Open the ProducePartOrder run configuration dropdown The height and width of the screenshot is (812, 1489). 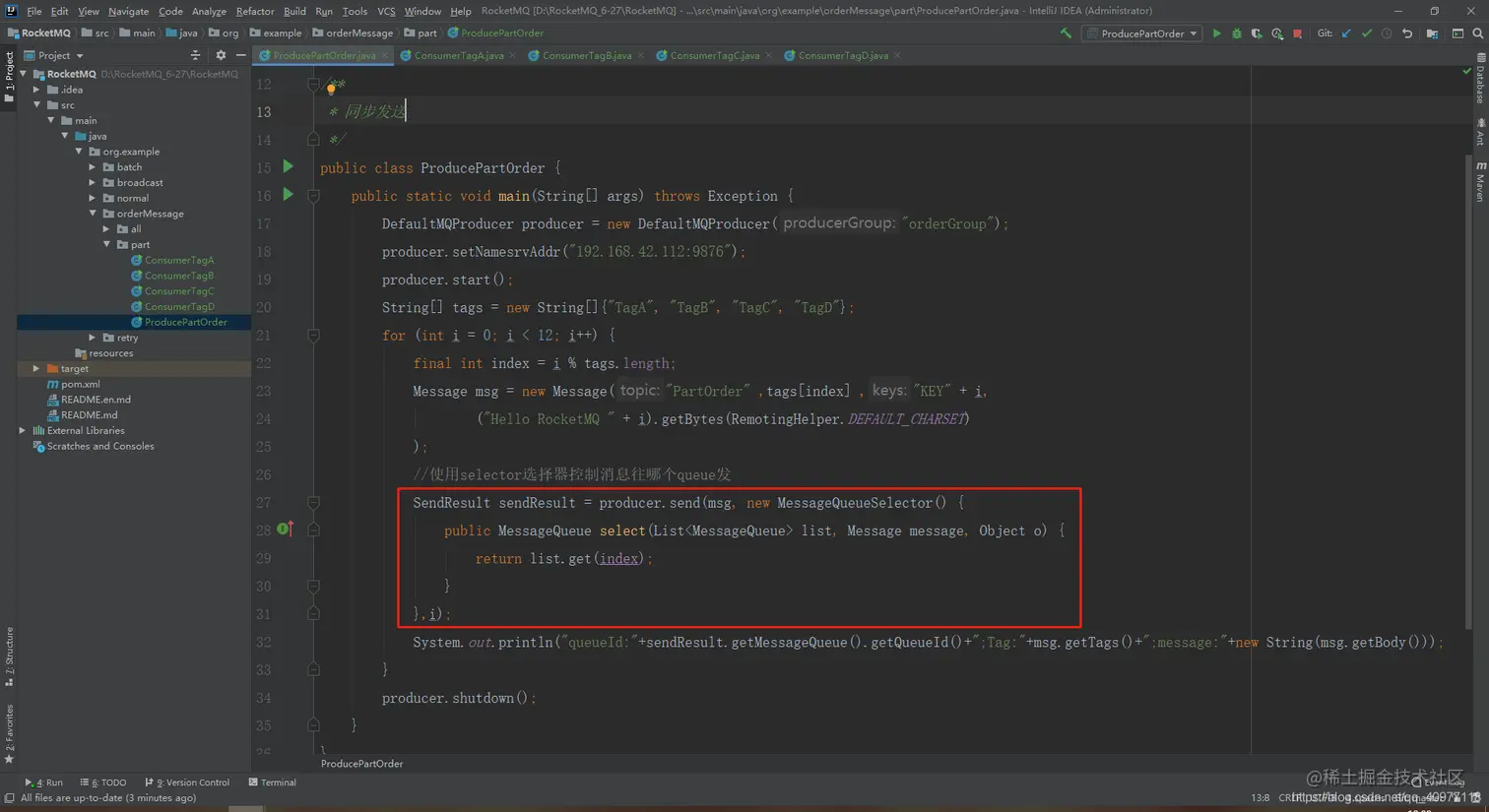pos(1142,33)
